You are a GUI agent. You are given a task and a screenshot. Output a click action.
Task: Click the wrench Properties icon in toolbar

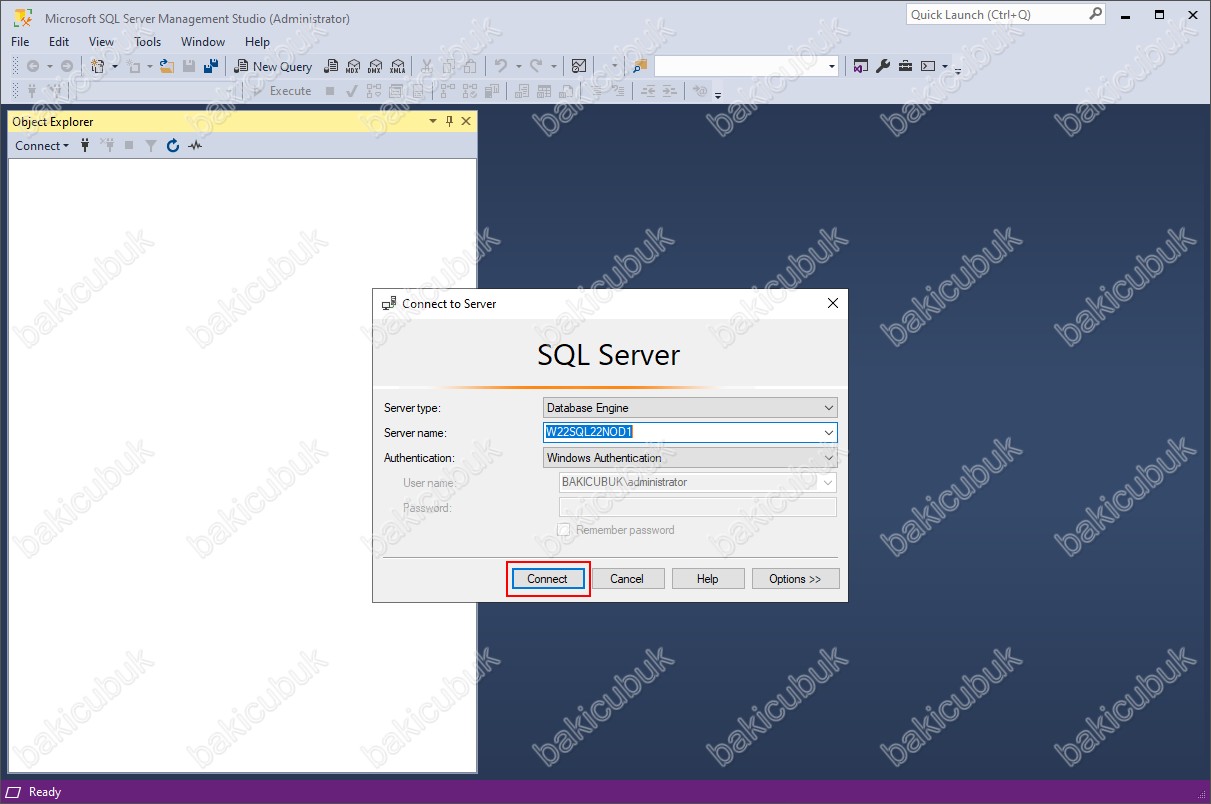point(882,66)
